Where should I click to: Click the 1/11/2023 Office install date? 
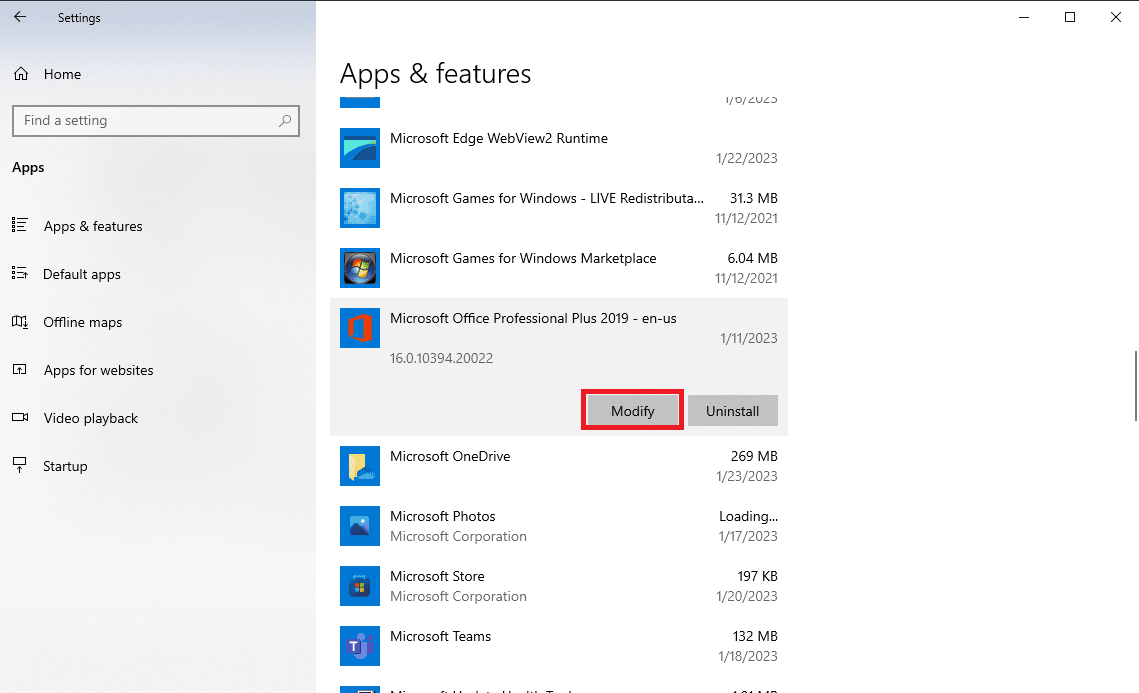point(748,339)
